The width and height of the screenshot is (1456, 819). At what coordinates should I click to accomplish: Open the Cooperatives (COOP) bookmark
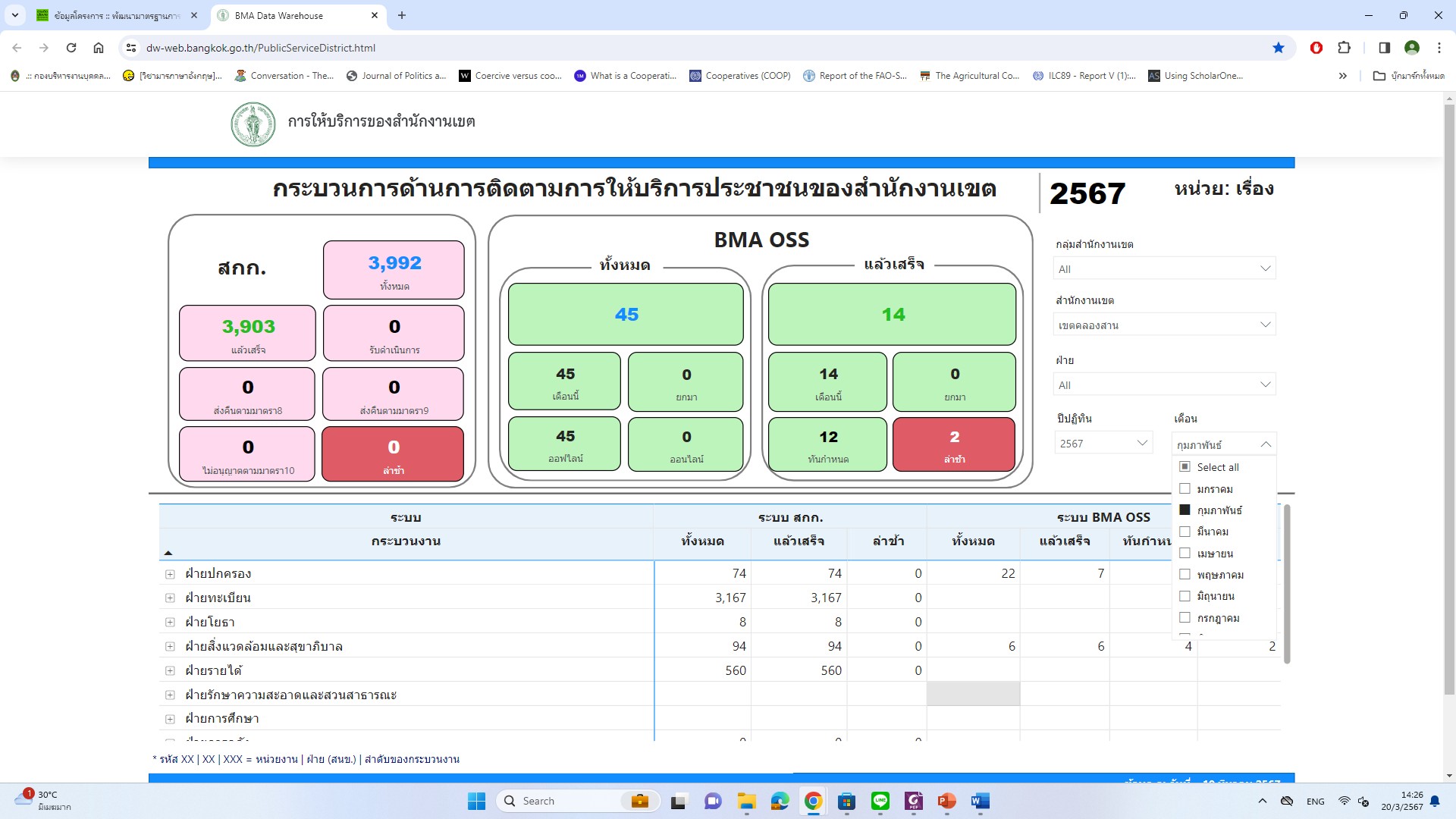[x=740, y=76]
